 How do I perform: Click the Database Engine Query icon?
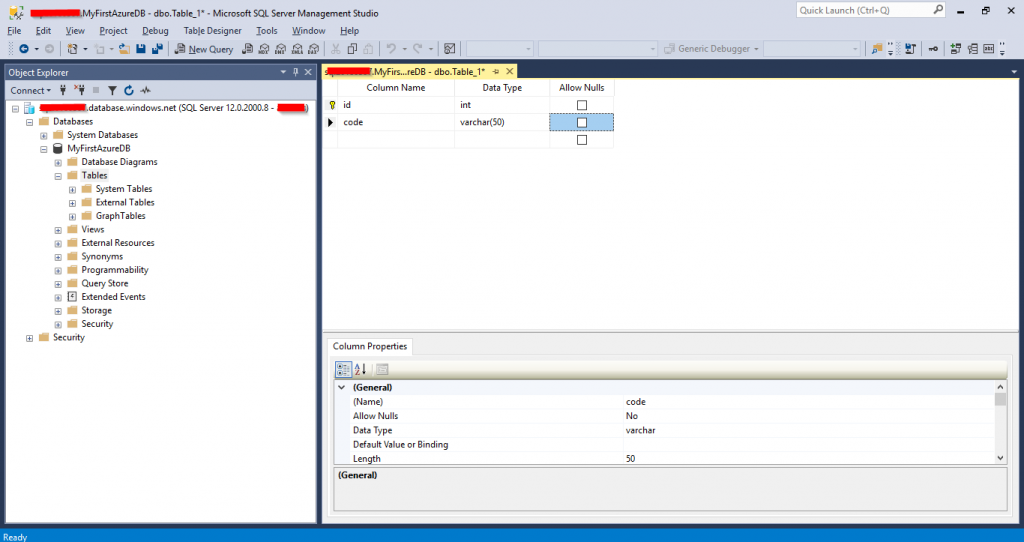point(248,49)
